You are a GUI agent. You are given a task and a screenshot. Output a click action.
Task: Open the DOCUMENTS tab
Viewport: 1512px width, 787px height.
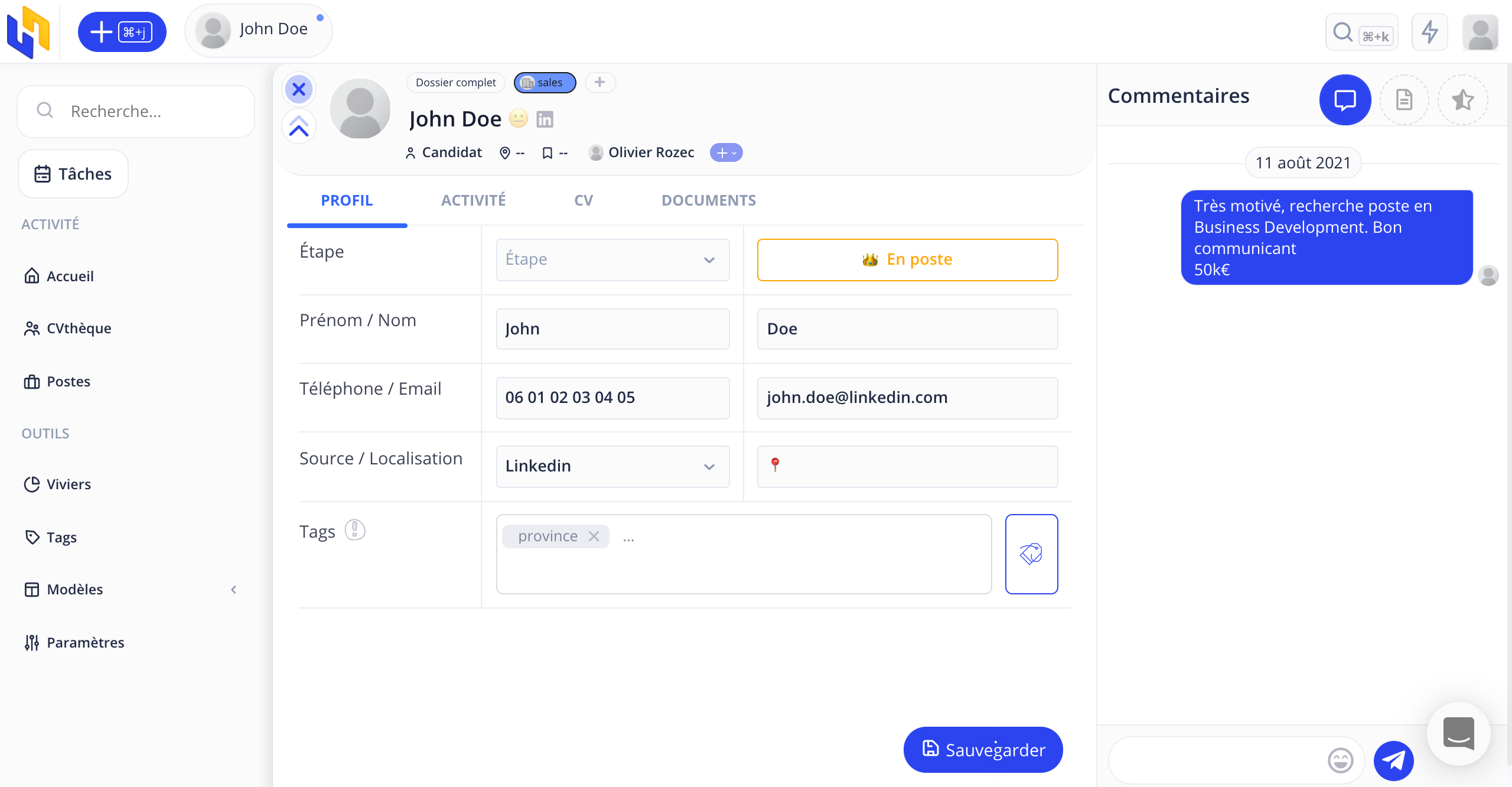[x=708, y=200]
